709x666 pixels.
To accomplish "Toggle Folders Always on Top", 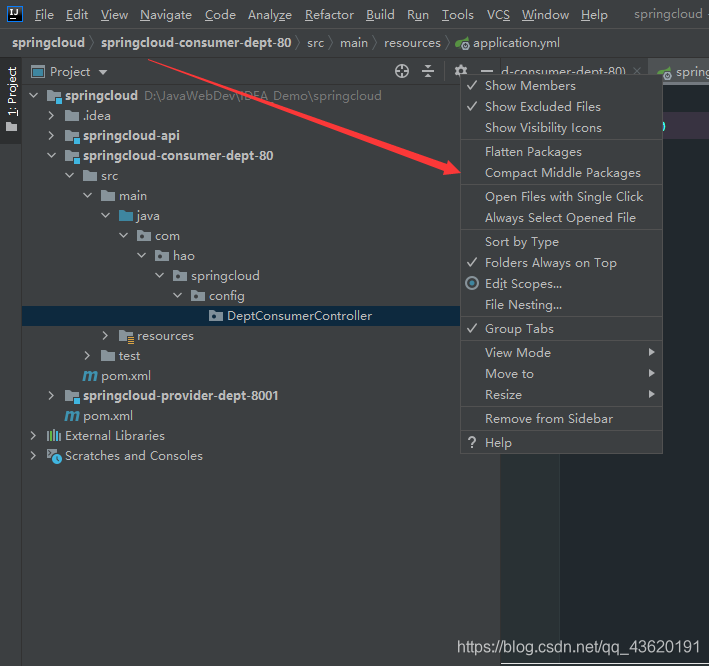I will tap(561, 263).
